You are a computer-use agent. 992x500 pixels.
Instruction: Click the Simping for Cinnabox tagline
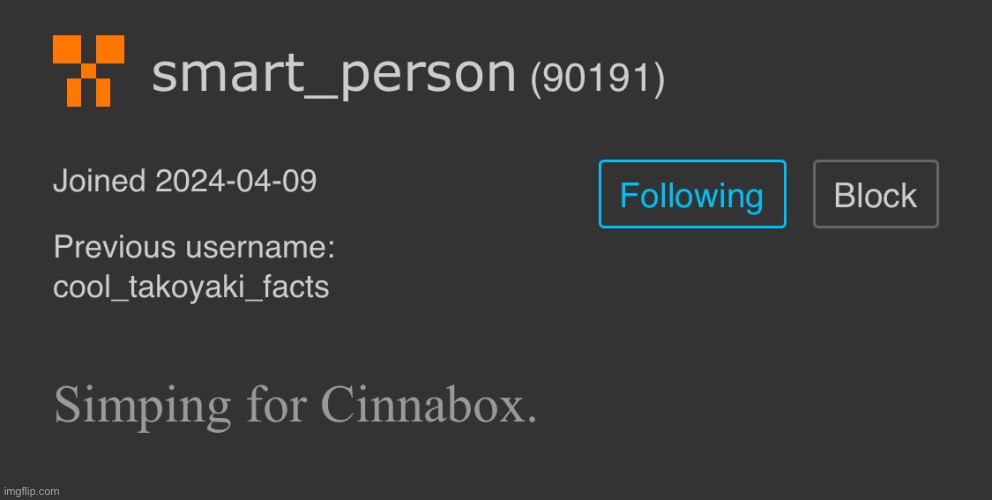click(295, 405)
